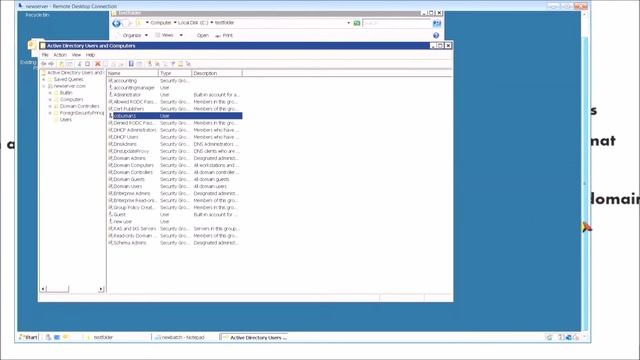
Task: Collapse the newserver.com domain node
Action: [x=44, y=86]
